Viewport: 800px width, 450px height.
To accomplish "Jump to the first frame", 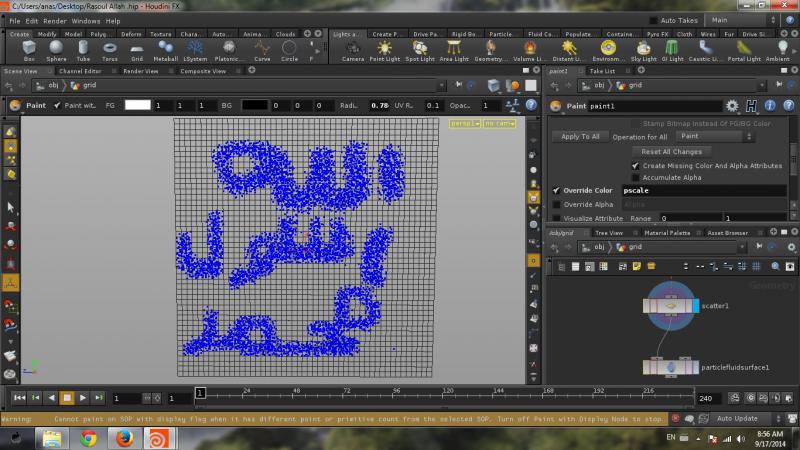I will [19, 397].
